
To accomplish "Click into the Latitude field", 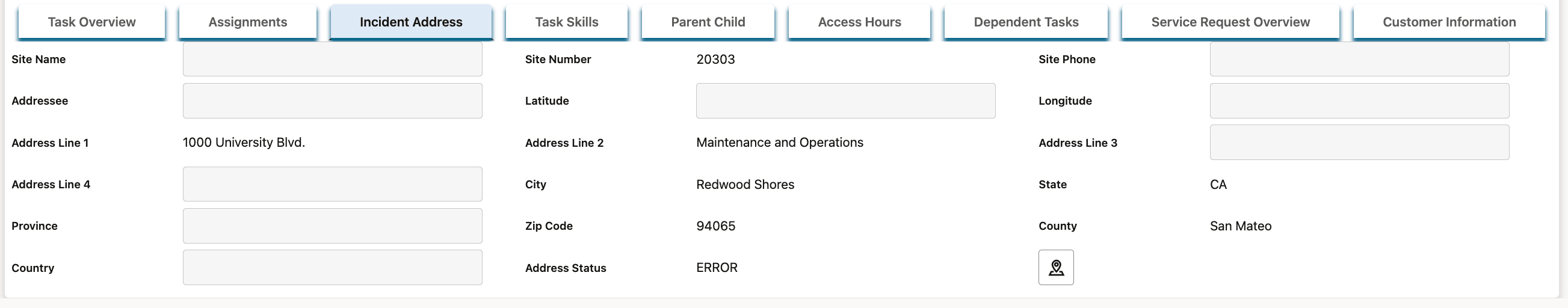I will [x=845, y=100].
